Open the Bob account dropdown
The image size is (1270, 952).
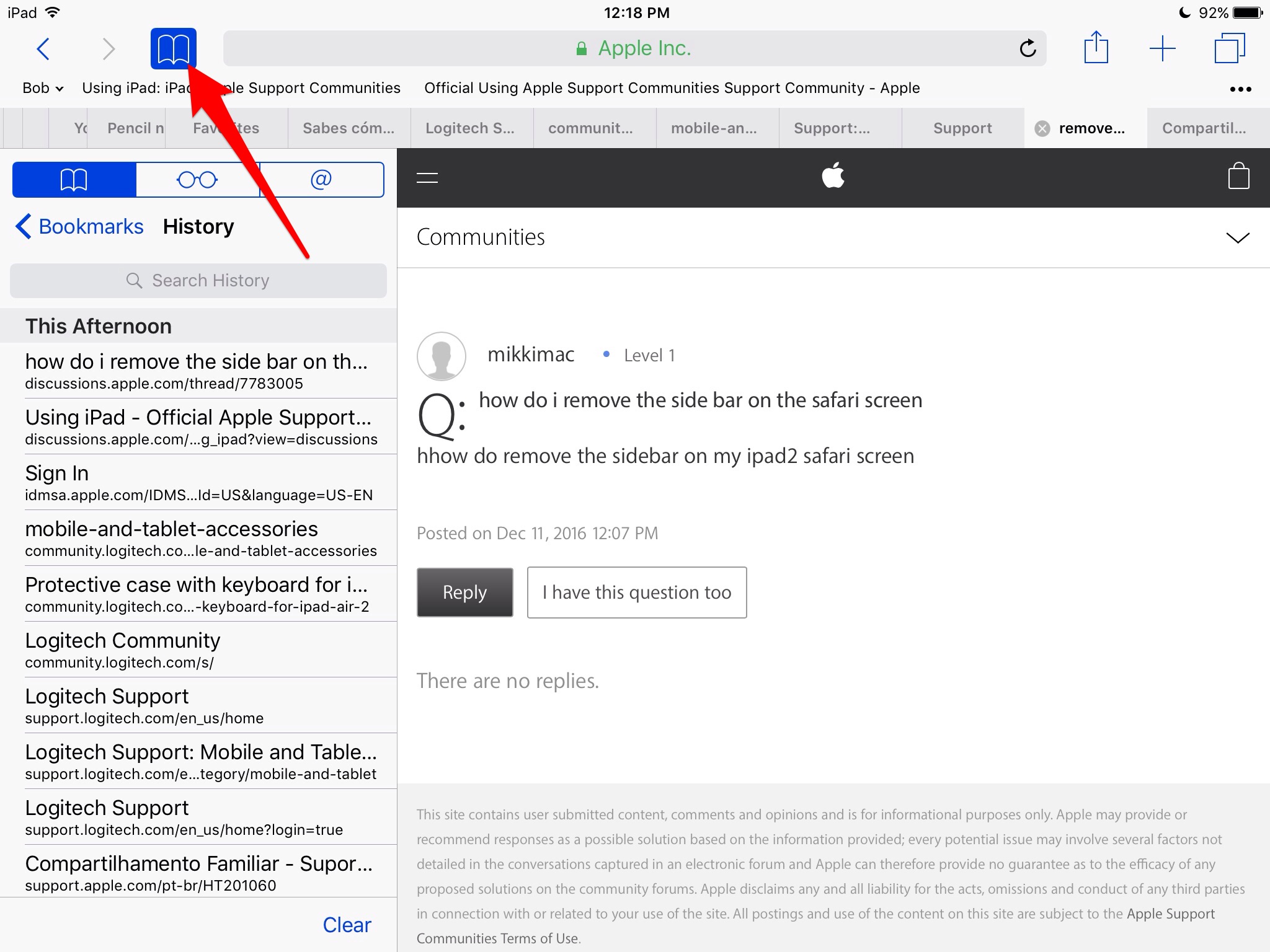[x=43, y=88]
